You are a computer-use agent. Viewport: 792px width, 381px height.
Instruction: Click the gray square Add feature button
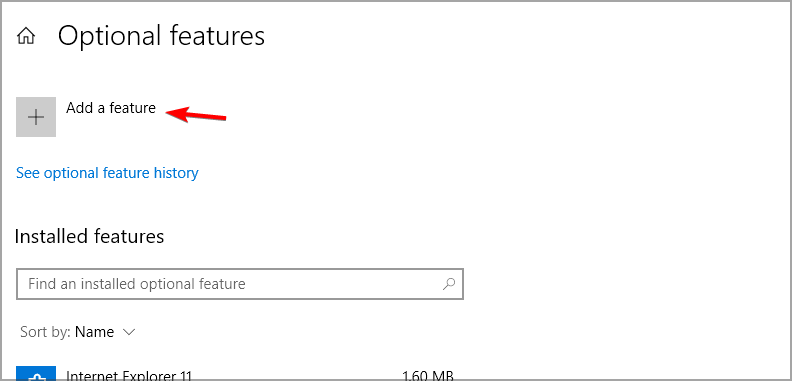[36, 117]
